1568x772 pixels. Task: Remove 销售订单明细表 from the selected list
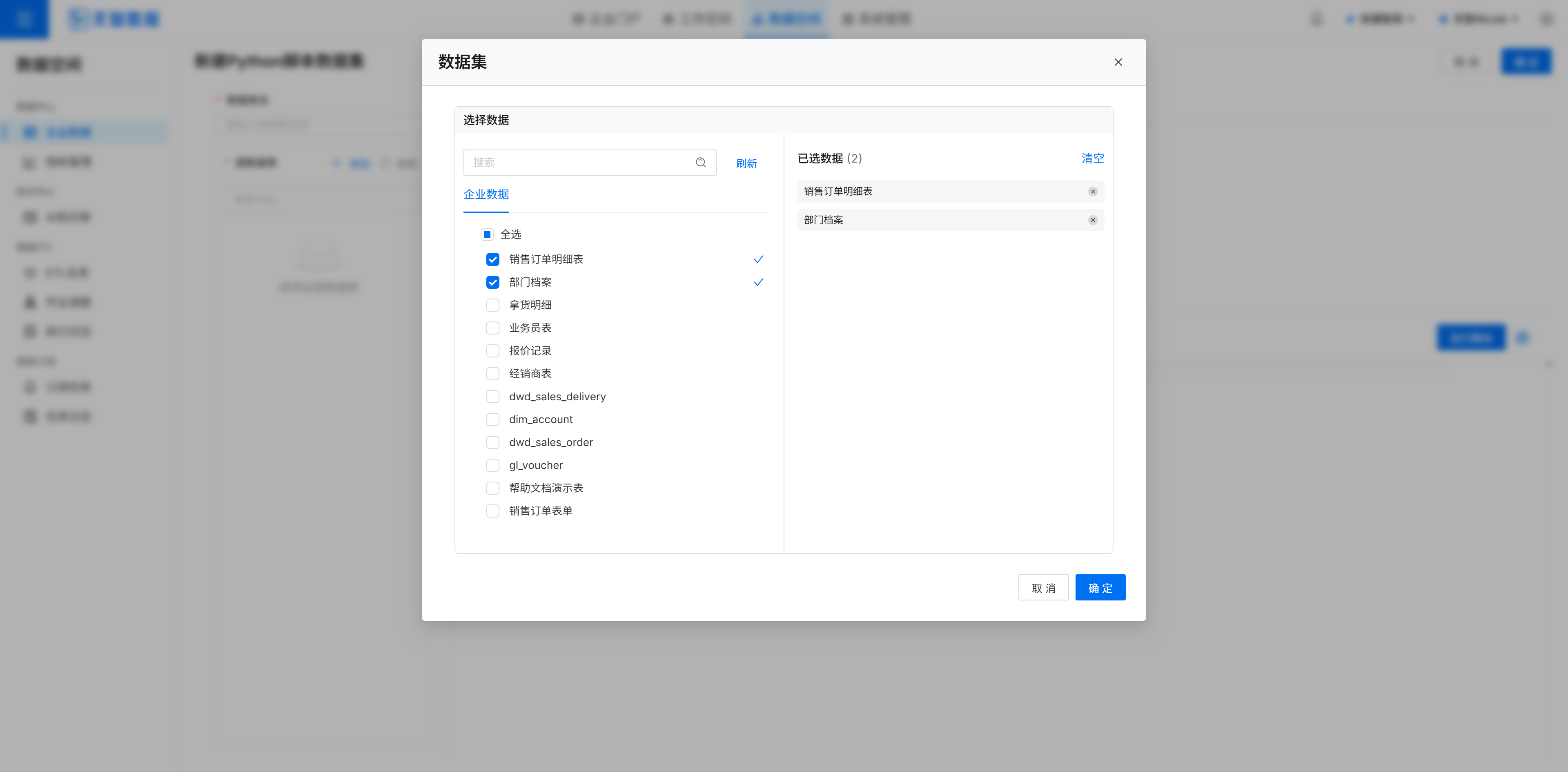[1093, 192]
